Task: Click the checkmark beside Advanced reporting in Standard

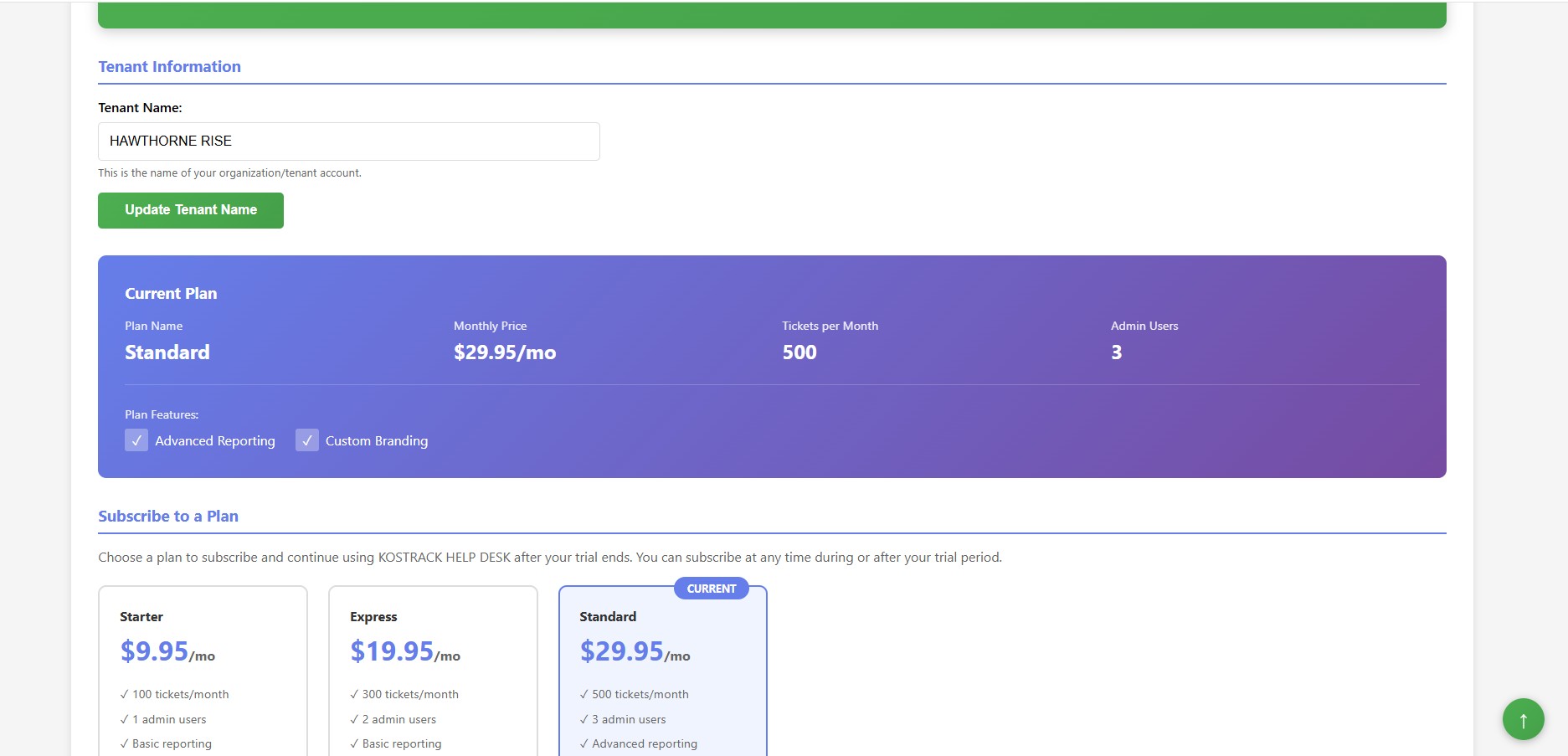Action: [x=583, y=743]
